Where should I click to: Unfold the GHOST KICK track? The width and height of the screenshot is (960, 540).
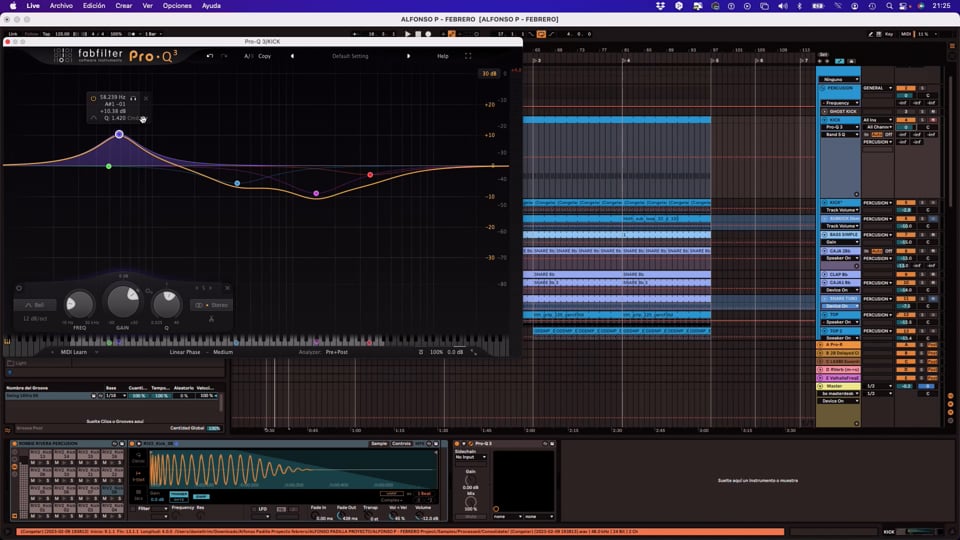pos(824,111)
